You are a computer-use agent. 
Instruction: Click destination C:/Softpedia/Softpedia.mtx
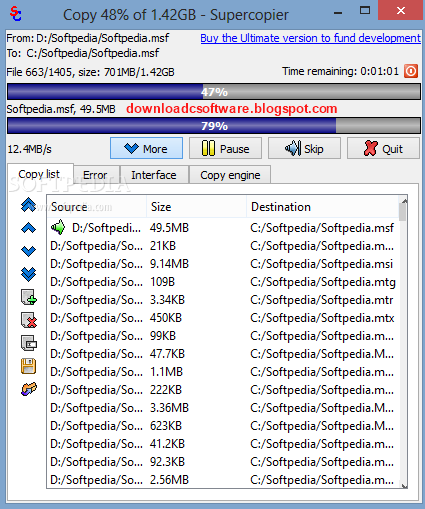tap(322, 318)
